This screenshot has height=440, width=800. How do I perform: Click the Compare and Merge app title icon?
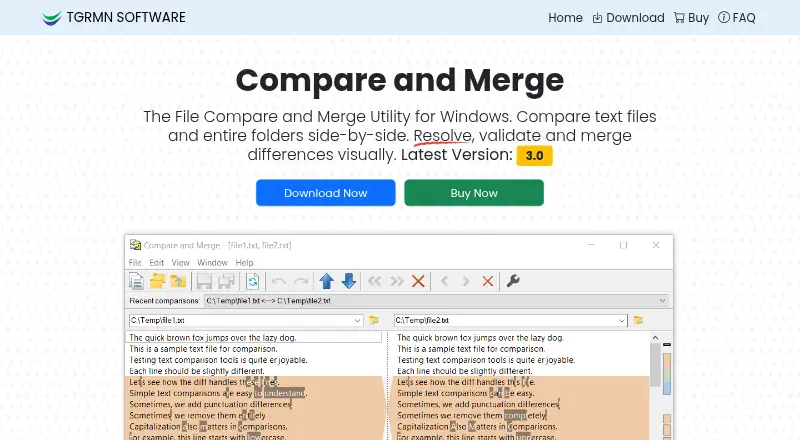pos(135,245)
